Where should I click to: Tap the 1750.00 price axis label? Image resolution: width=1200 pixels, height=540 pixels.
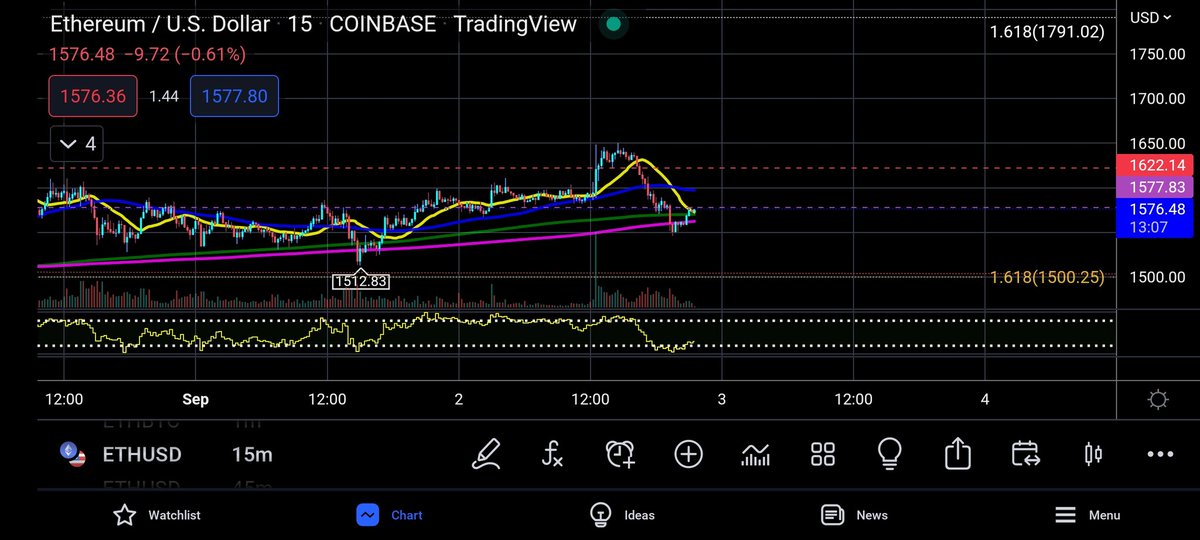[x=1158, y=54]
